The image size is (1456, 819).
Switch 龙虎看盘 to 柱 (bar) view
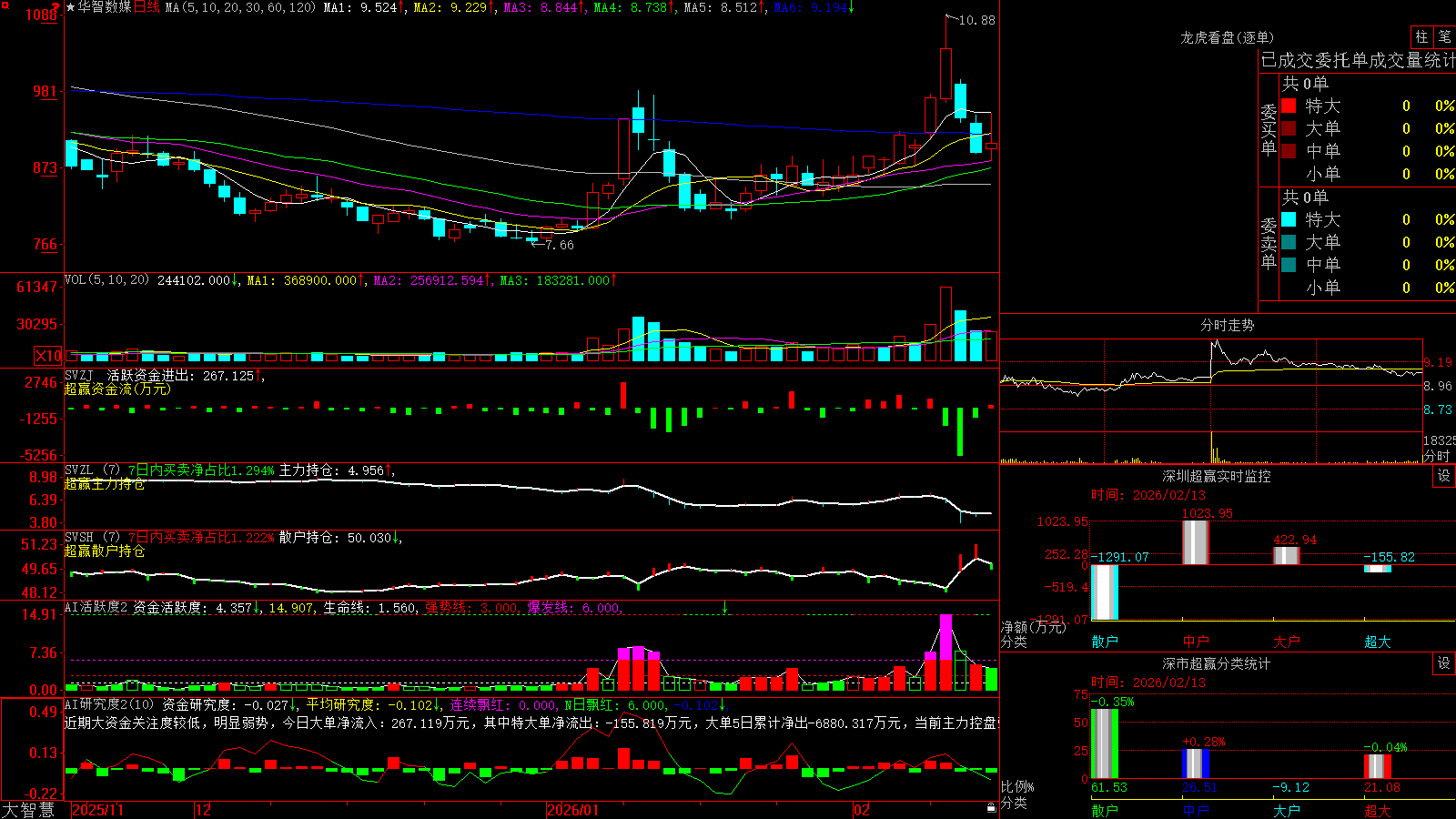1421,37
